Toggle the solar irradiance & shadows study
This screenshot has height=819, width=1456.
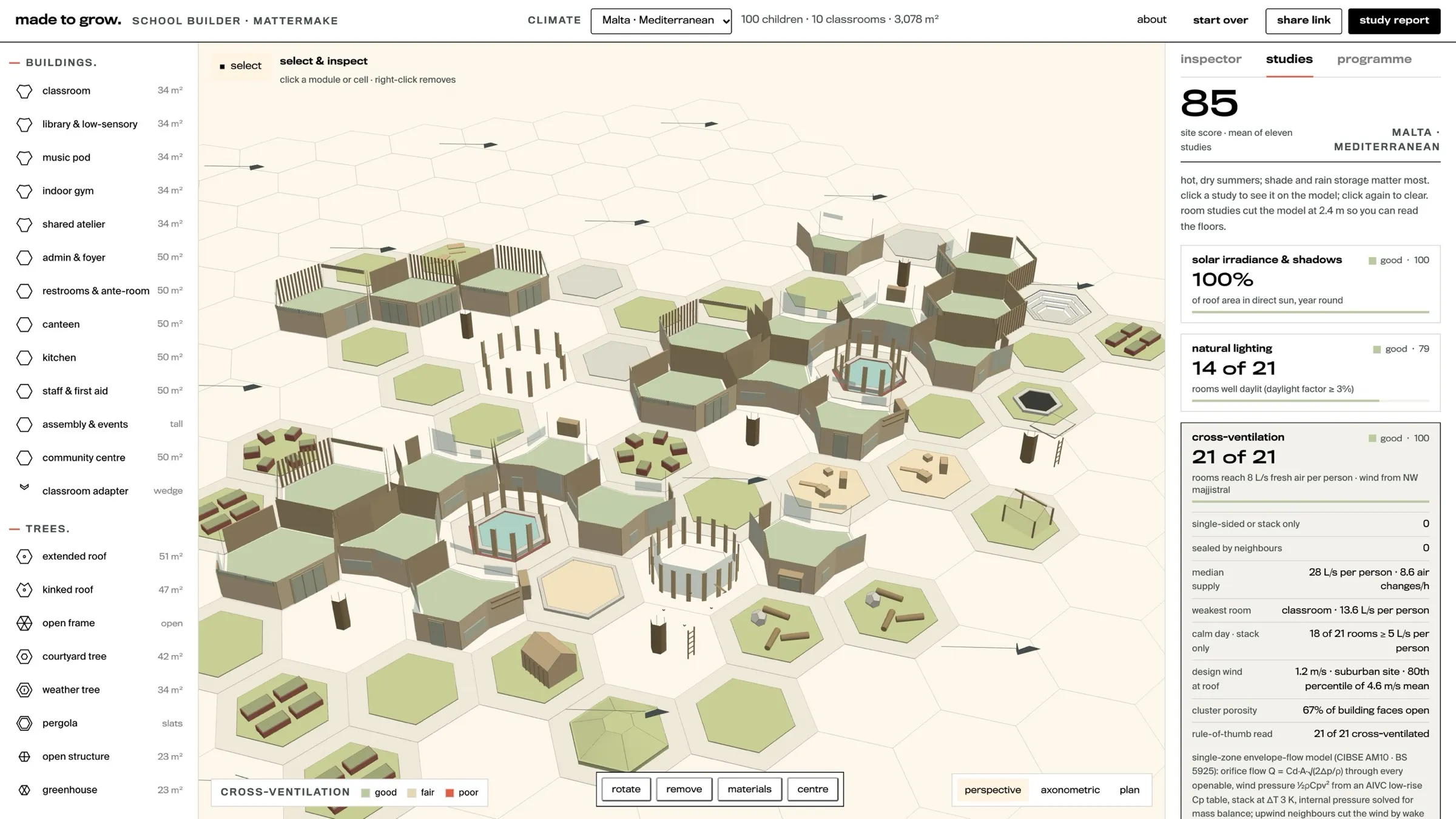[1310, 283]
